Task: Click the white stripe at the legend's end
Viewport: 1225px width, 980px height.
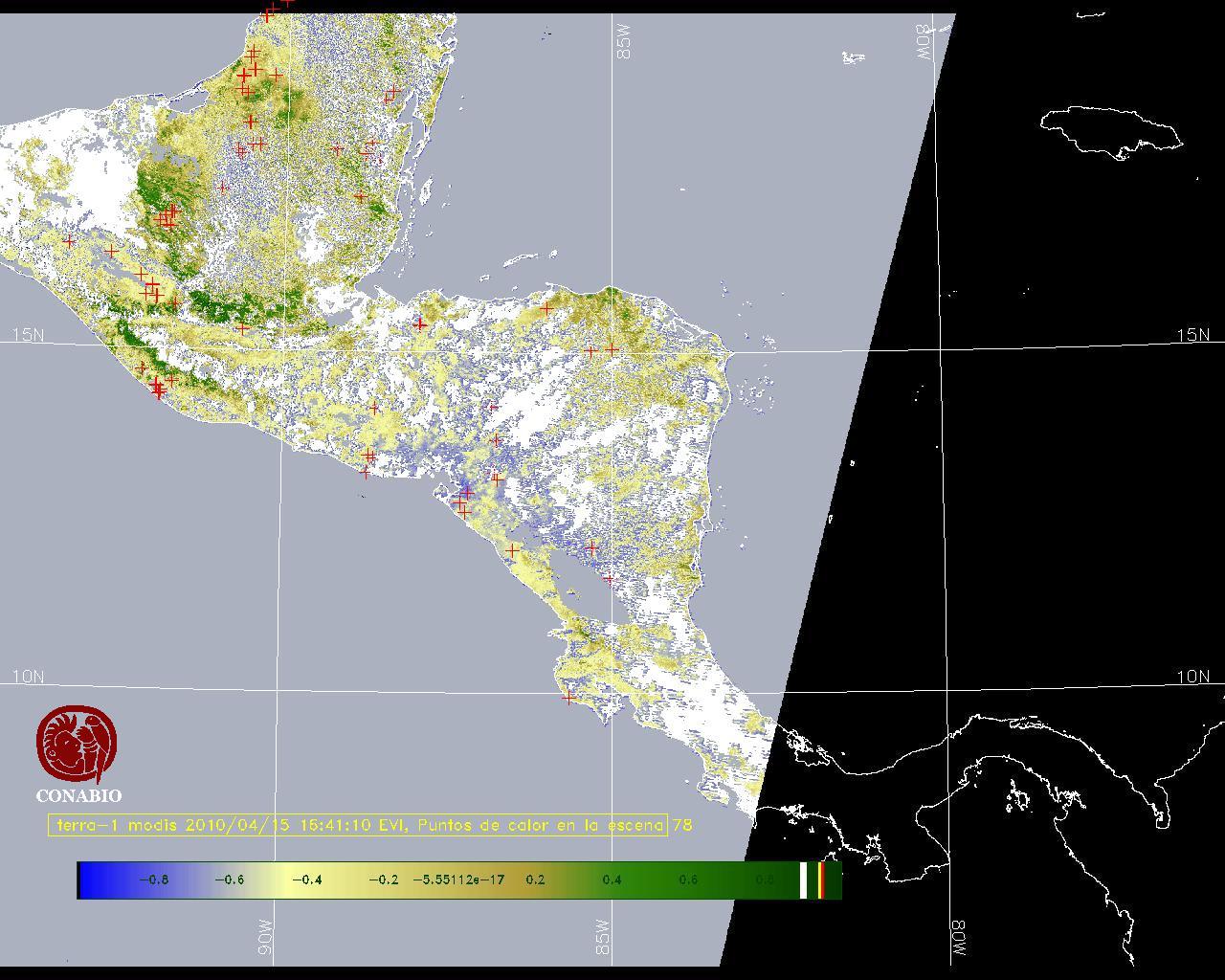Action: [x=804, y=880]
